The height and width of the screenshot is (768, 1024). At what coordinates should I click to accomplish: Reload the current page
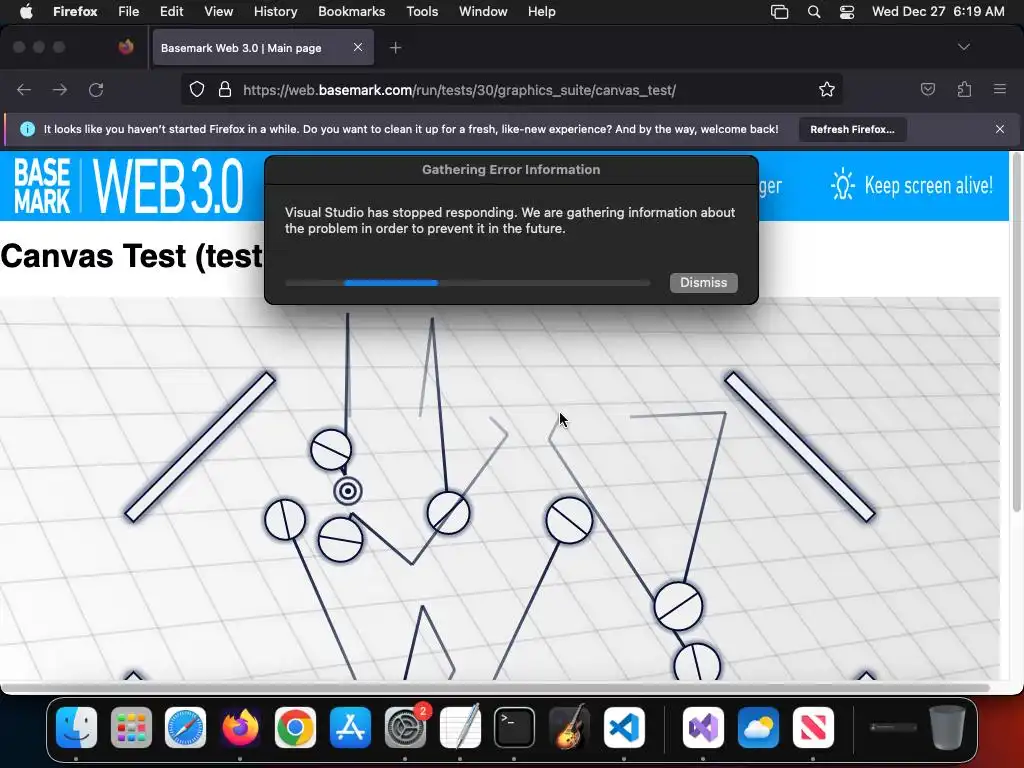(x=96, y=89)
